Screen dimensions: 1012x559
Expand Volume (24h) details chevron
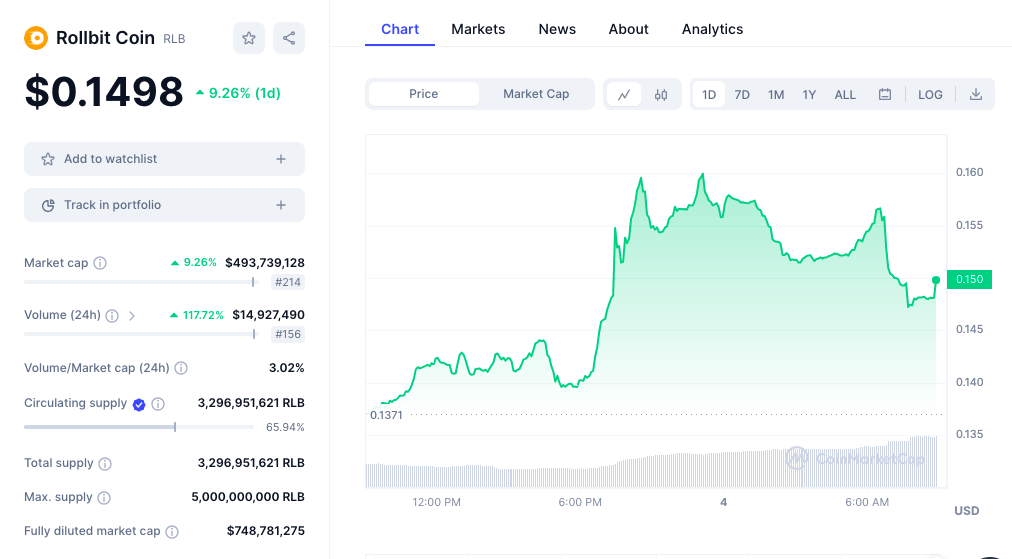(132, 316)
